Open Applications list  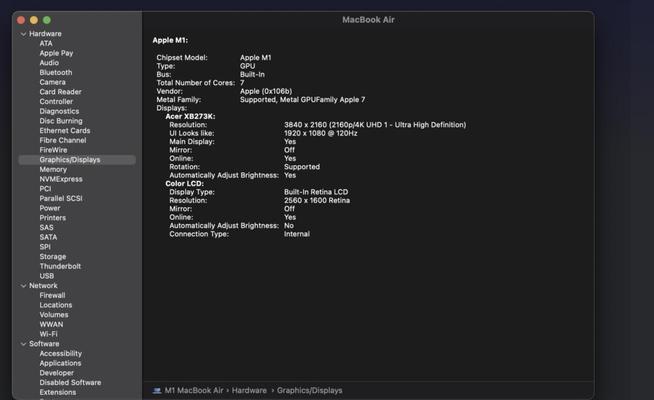[x=60, y=363]
